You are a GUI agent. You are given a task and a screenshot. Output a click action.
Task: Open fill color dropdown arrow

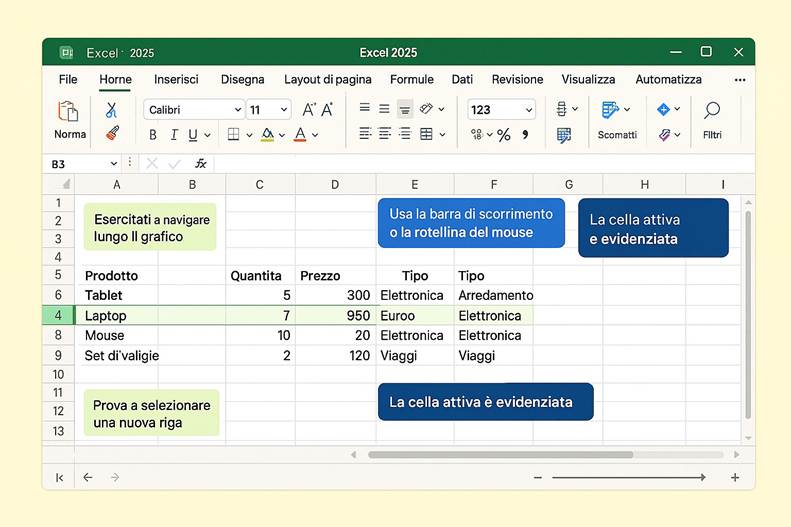tap(282, 135)
